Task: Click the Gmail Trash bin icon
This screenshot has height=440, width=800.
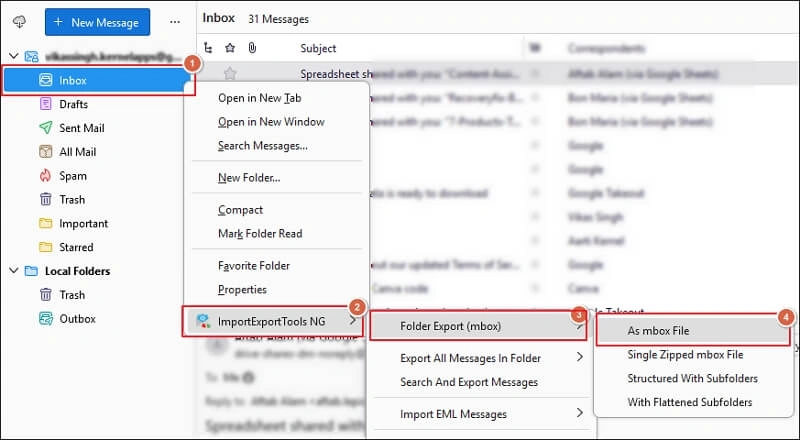Action: pos(45,199)
